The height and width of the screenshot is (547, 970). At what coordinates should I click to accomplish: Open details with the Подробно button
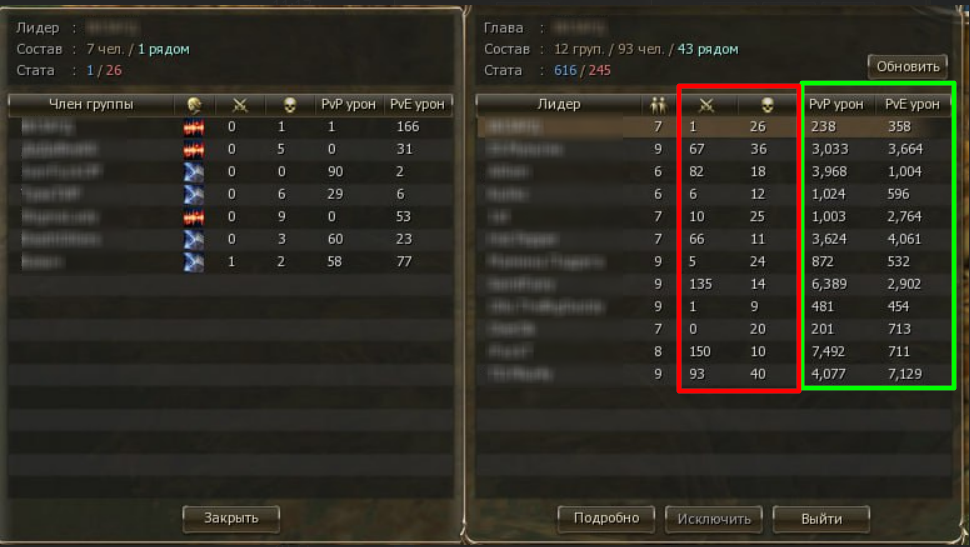[606, 519]
